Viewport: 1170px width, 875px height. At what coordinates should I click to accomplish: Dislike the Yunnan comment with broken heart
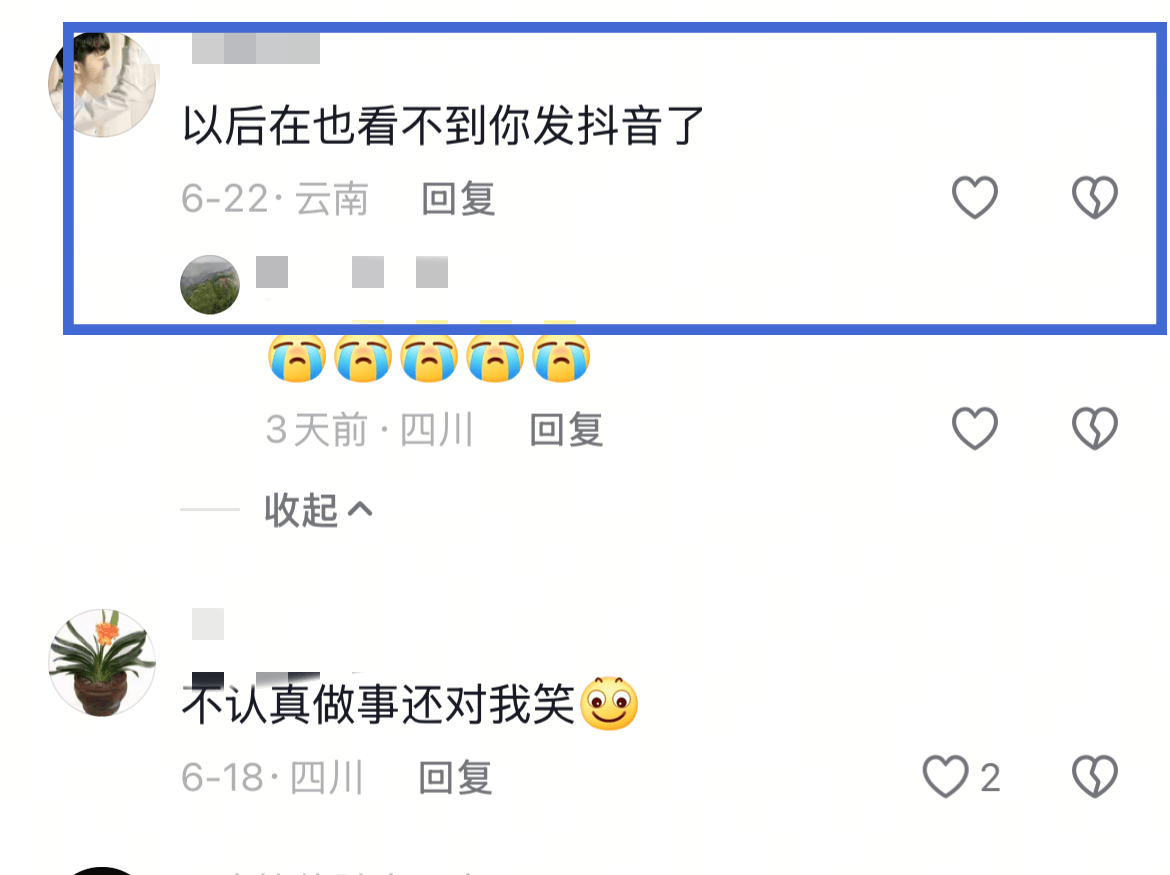tap(1095, 198)
